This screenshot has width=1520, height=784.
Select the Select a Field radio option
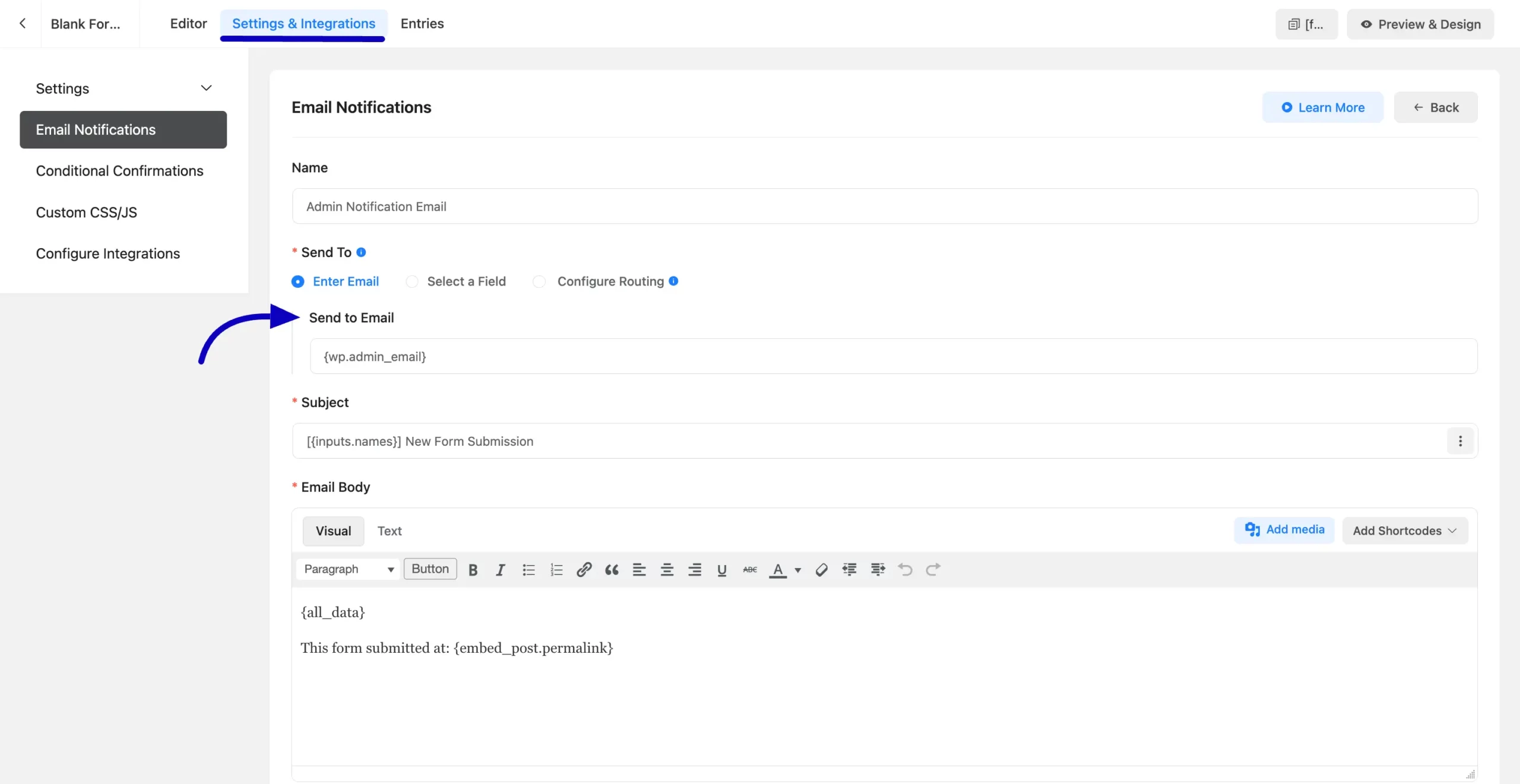coord(456,281)
